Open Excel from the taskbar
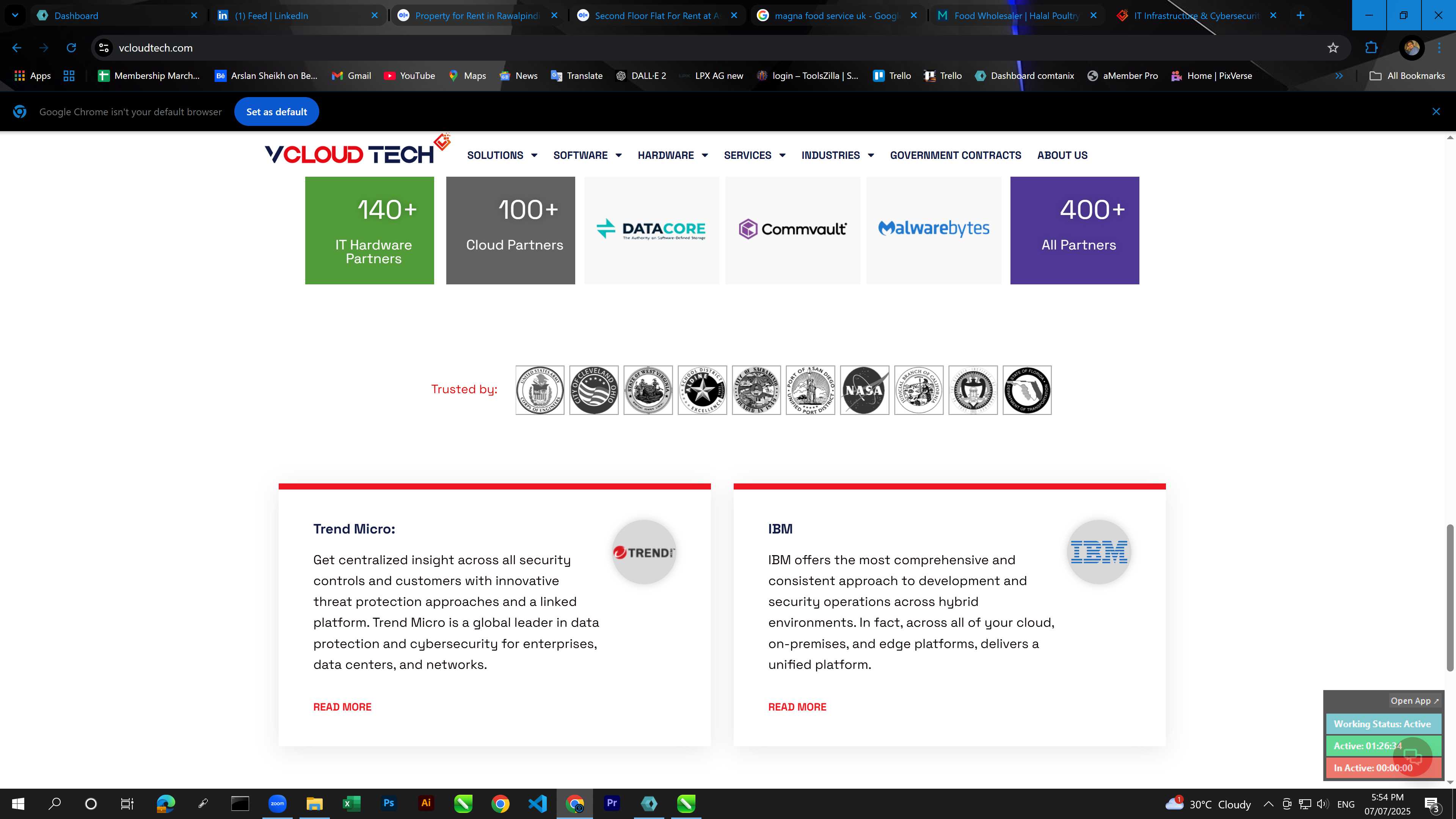Viewport: 1456px width, 819px height. [x=351, y=803]
